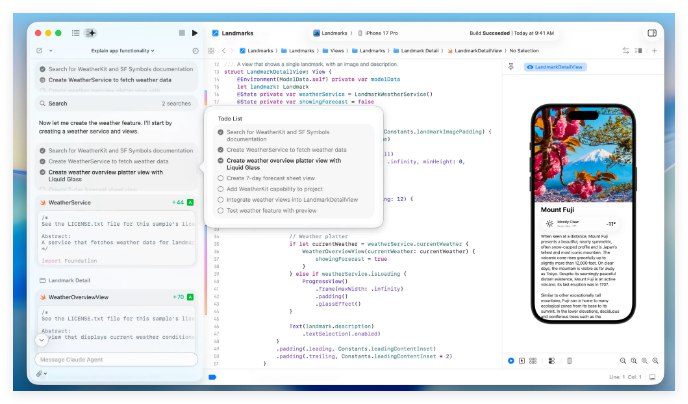688x404 pixels.
Task: Zoom in the preview canvas
Action: pos(655,361)
